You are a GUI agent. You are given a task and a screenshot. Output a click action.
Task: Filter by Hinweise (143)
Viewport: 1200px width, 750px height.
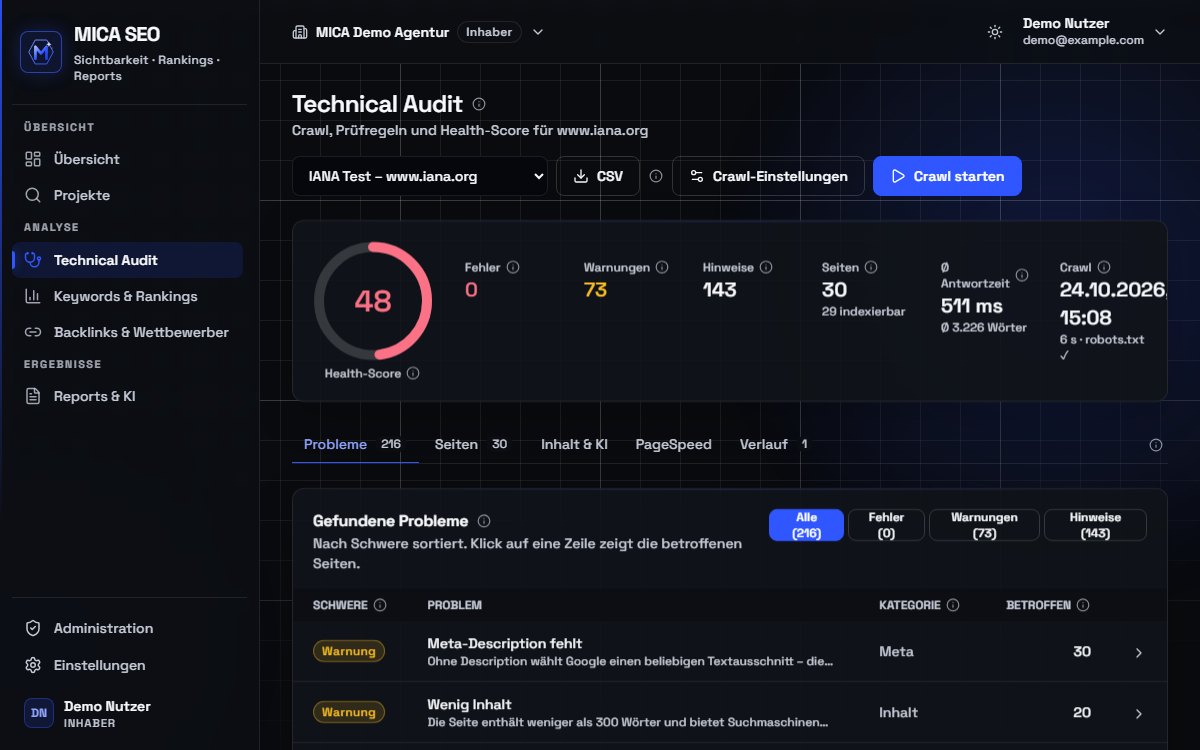point(1095,525)
